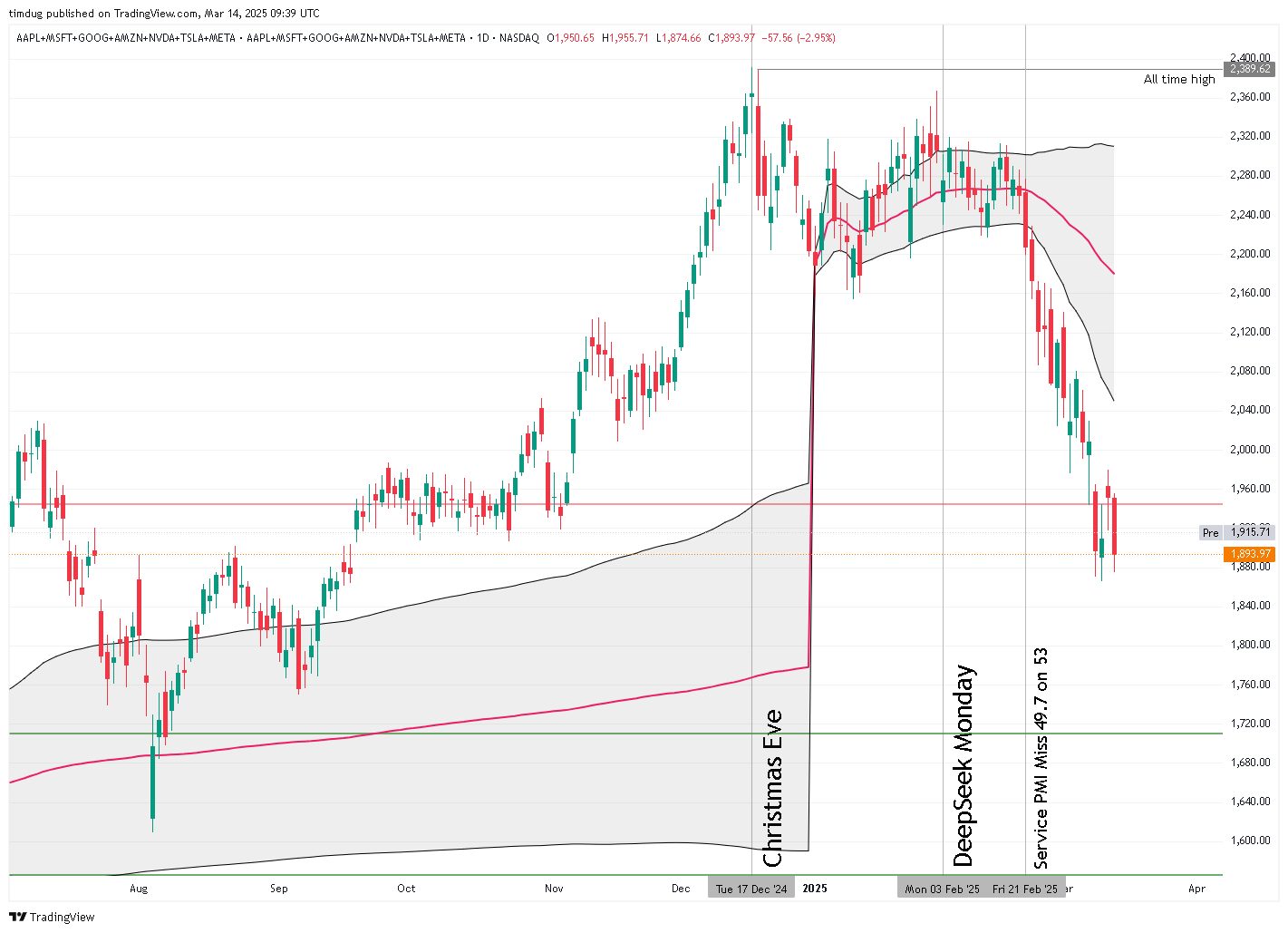This screenshot has height=933, width=1288.
Task: Click the 1,880.00 price axis label
Action: pos(1250,567)
